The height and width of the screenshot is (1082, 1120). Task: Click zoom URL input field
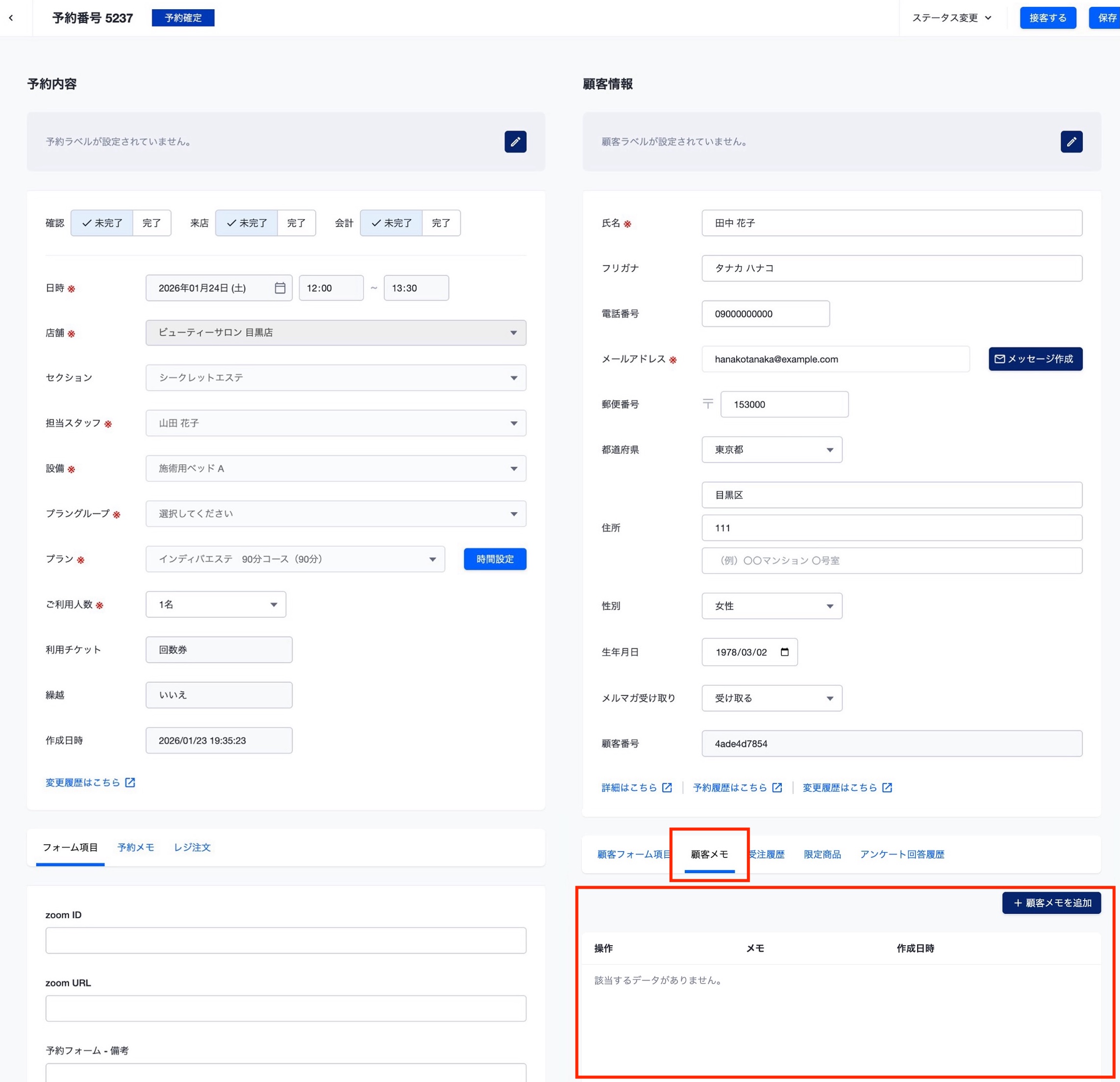coord(286,1008)
